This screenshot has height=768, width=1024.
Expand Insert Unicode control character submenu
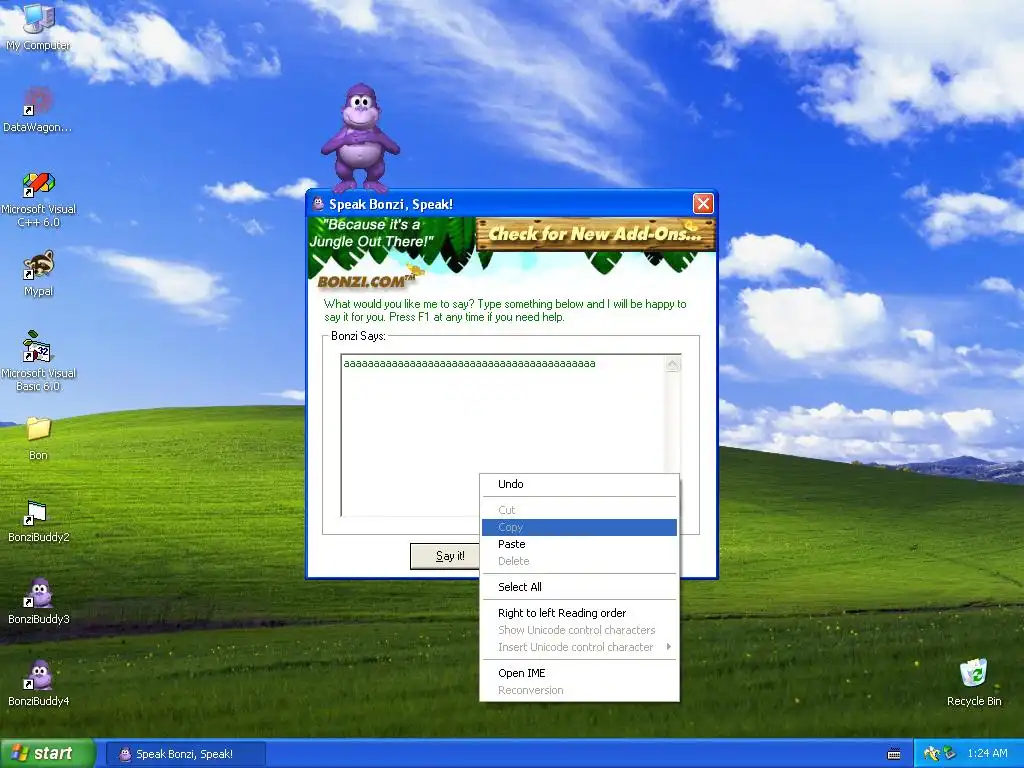click(579, 647)
